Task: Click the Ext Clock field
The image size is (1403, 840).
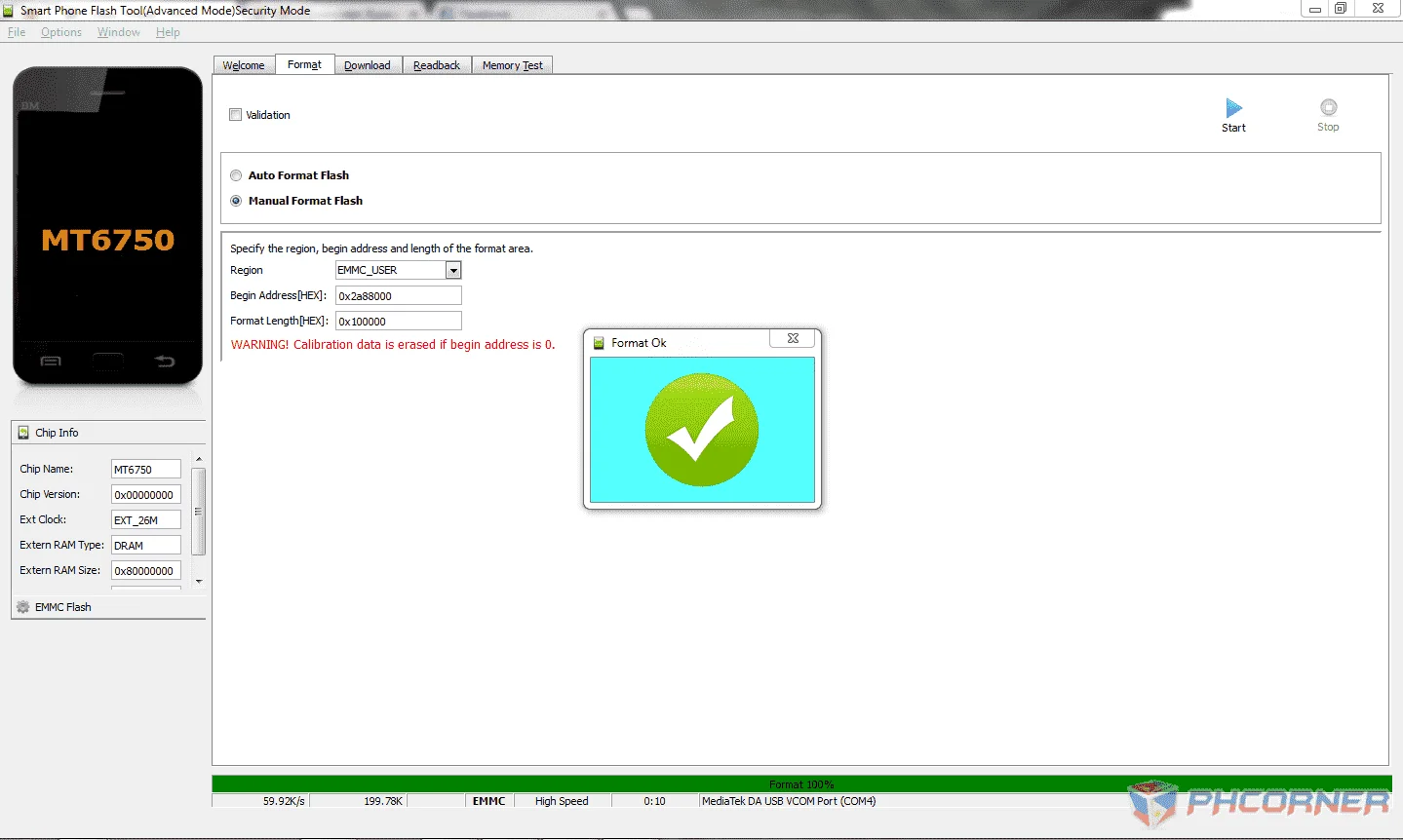Action: tap(146, 519)
